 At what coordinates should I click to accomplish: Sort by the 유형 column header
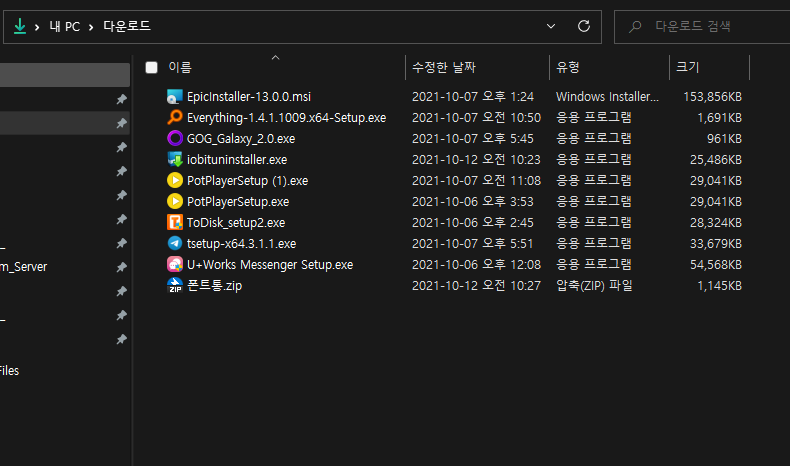567,68
